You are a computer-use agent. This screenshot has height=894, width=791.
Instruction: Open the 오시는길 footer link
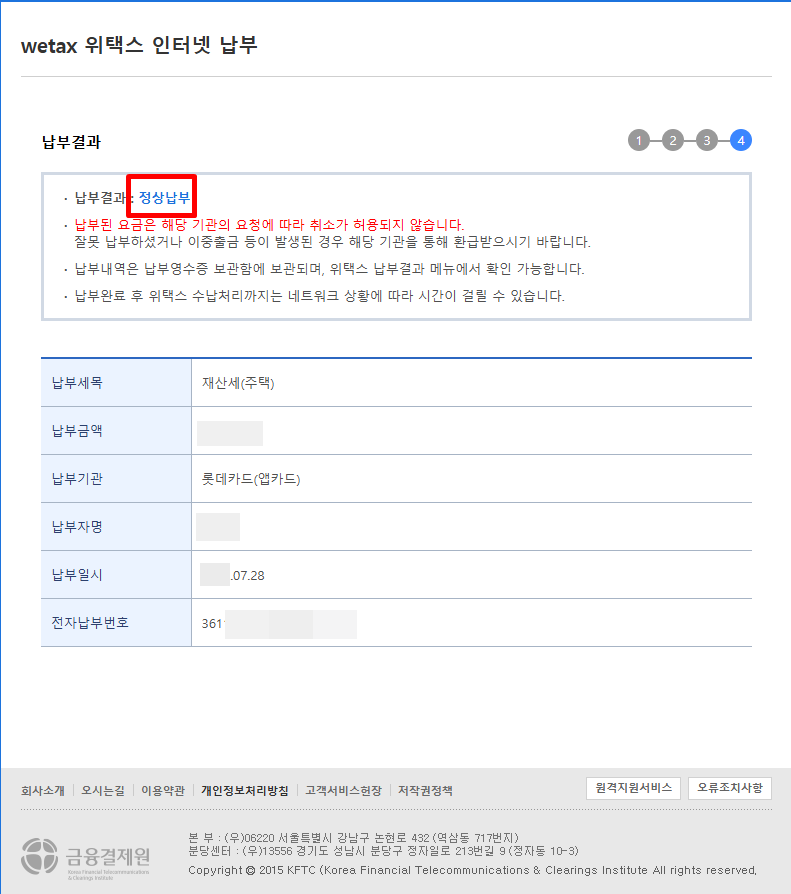pos(103,791)
